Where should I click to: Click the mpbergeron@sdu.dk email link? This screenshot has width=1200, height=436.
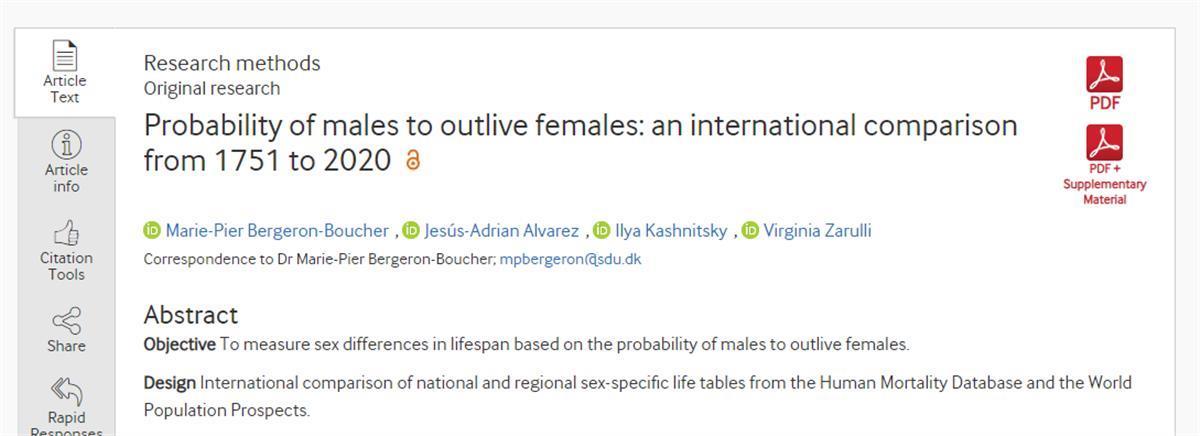(x=570, y=259)
